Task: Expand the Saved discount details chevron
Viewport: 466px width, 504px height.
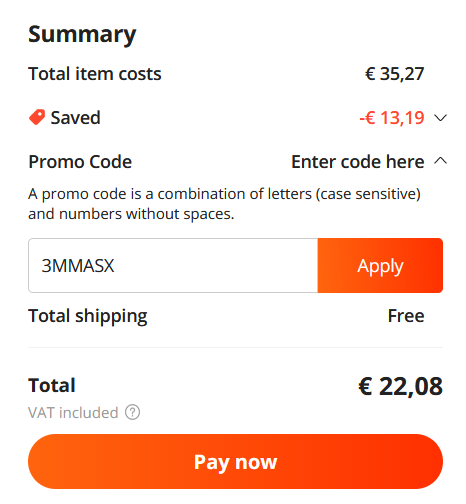Action: click(x=441, y=118)
